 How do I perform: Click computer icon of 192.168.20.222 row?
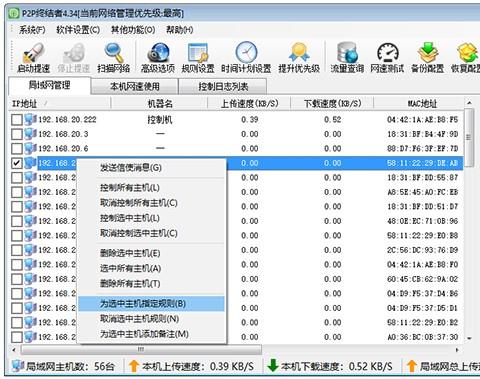(30, 119)
